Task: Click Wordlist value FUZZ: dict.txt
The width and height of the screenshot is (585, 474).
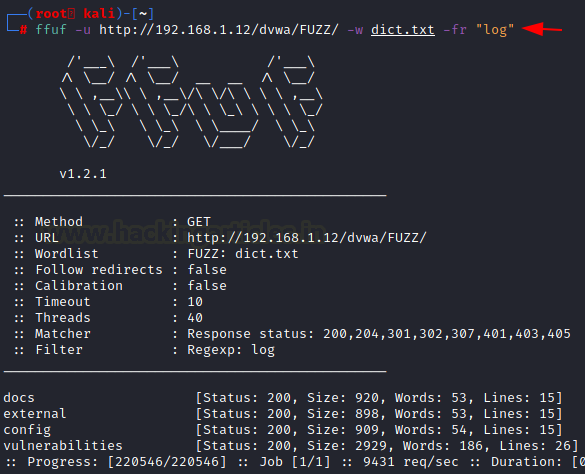Action: (243, 254)
